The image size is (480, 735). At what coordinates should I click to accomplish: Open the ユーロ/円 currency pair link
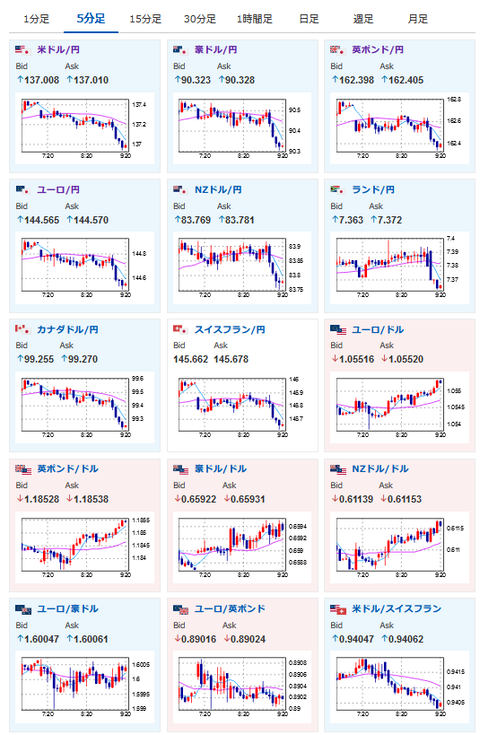pyautogui.click(x=59, y=190)
